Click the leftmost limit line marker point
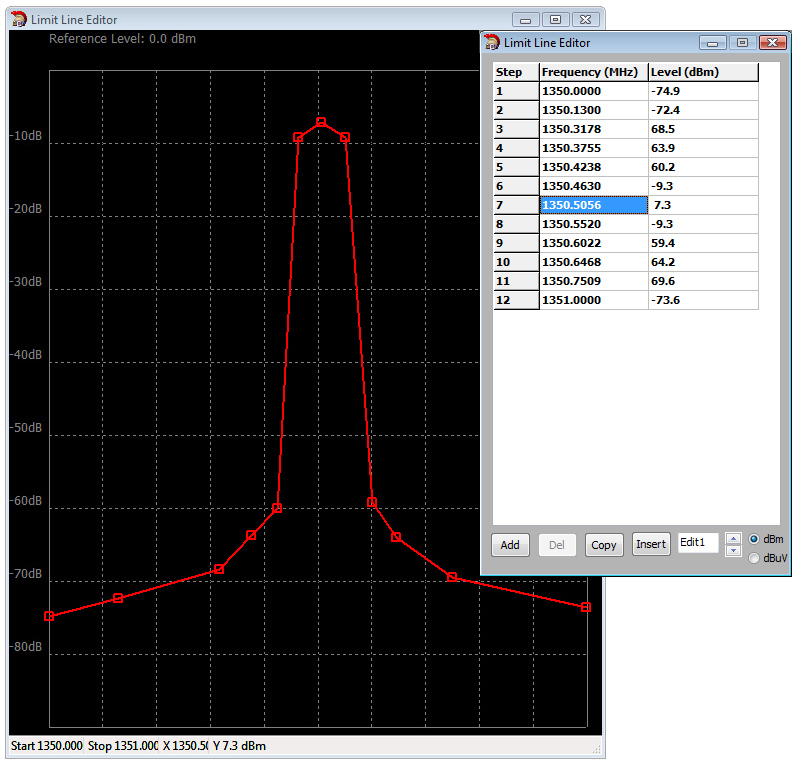 (x=49, y=616)
